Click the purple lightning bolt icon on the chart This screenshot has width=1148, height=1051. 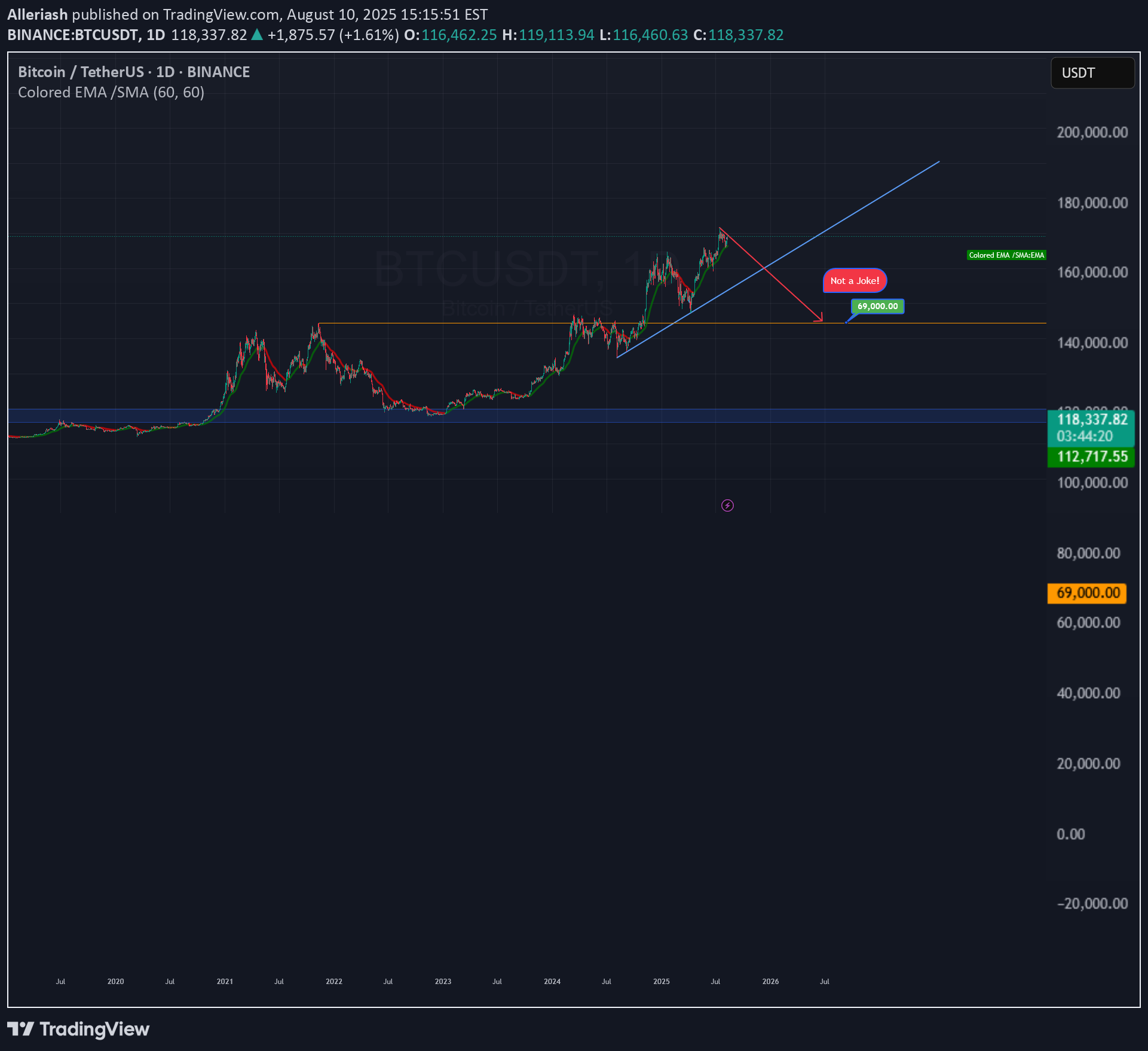pos(727,505)
